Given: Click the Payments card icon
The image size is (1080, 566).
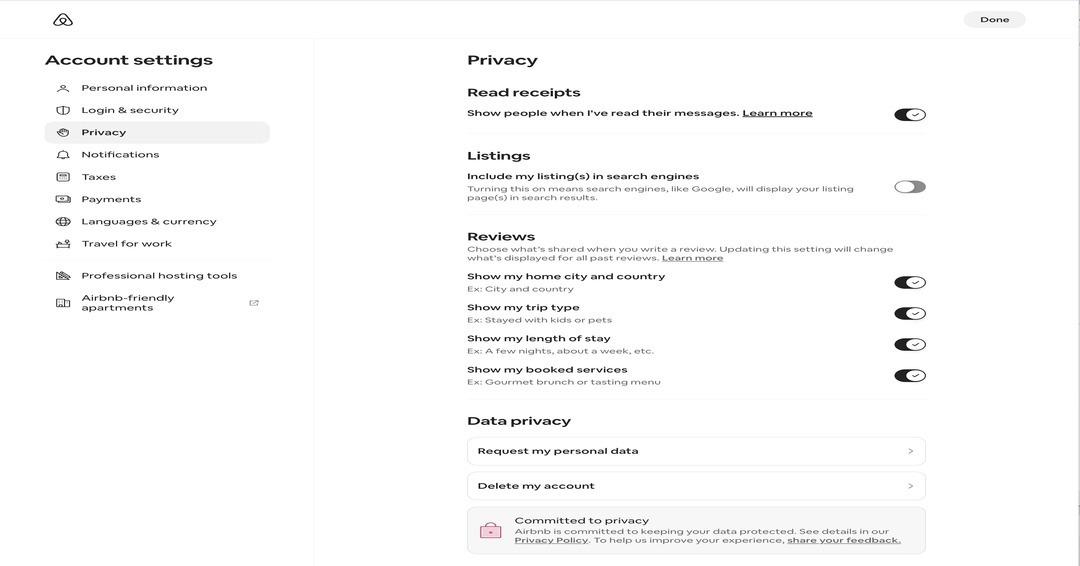Looking at the screenshot, I should pos(63,199).
